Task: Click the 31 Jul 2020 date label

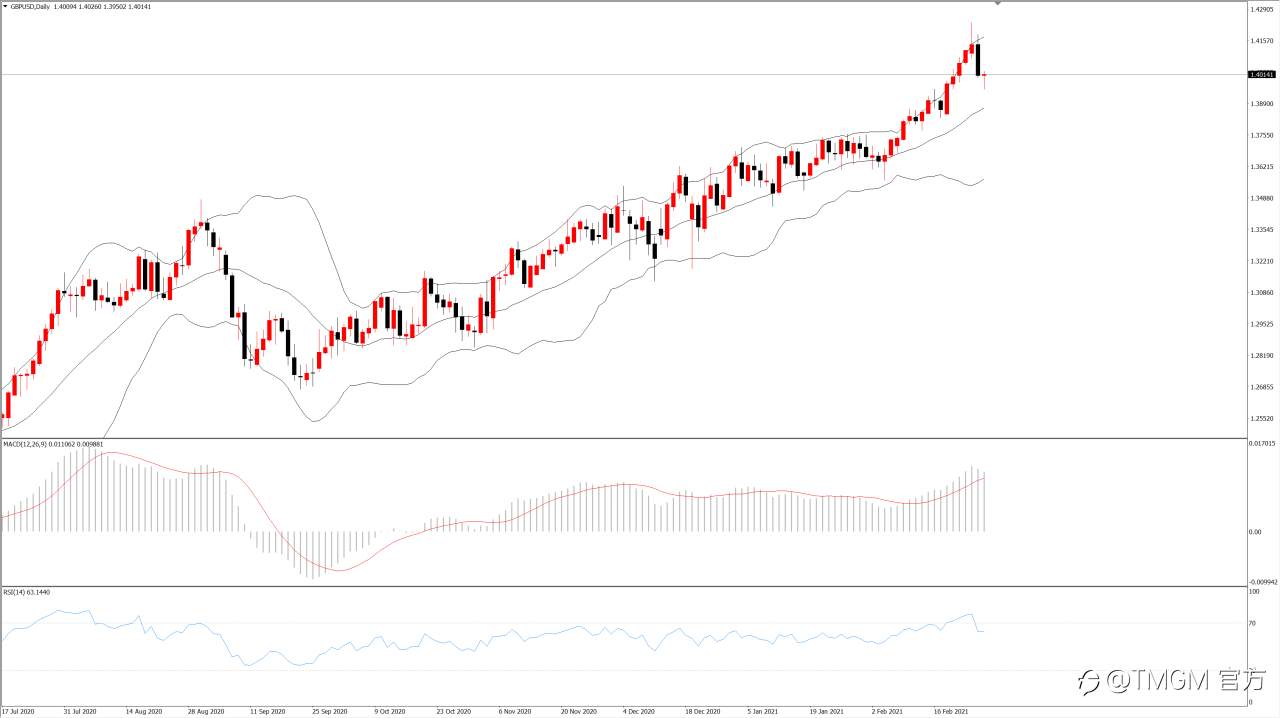Action: 80,712
